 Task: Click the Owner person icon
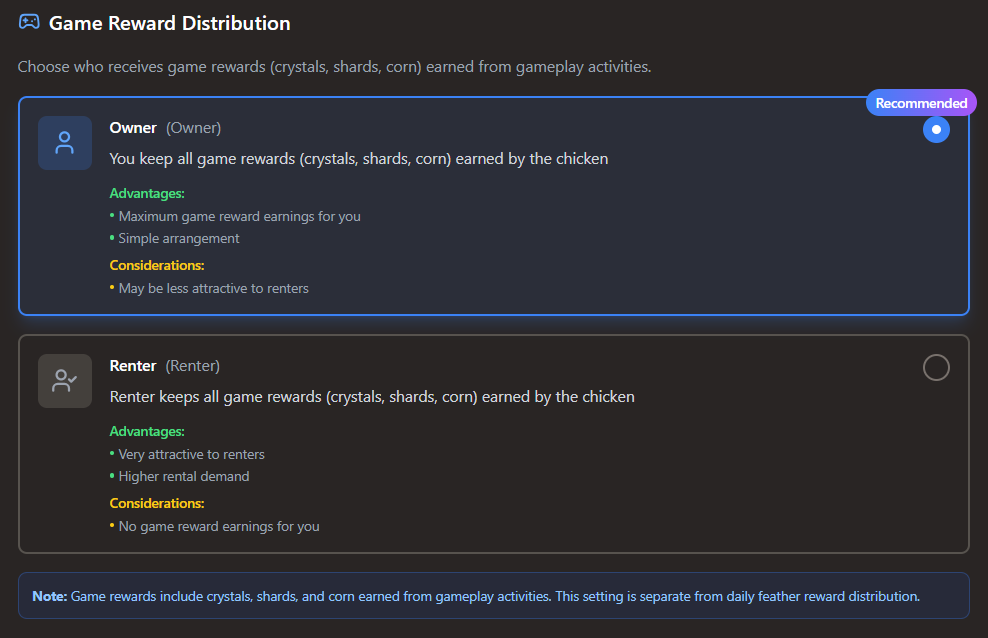click(65, 143)
